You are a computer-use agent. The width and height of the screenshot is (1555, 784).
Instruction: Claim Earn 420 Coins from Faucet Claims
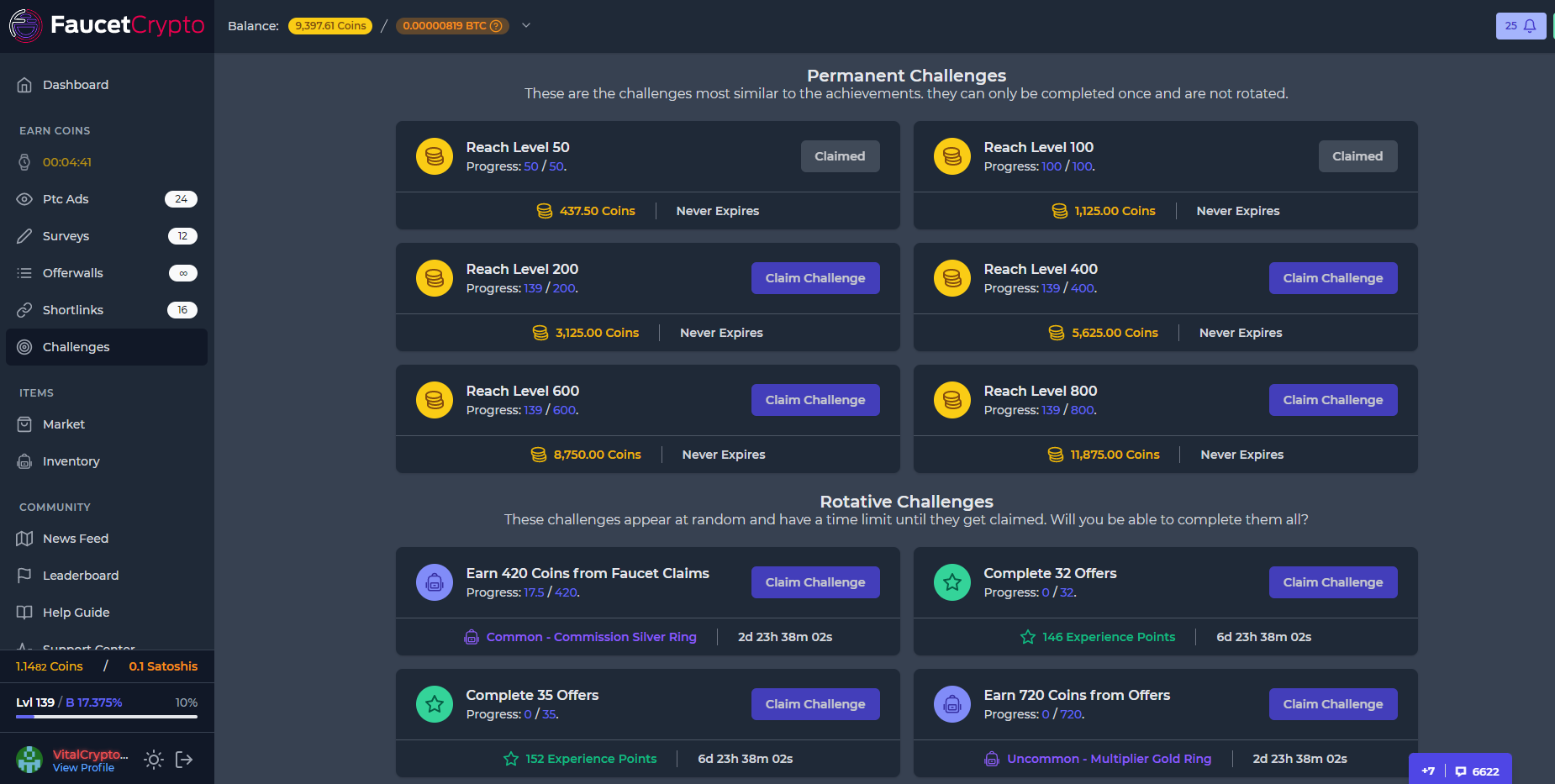coord(815,582)
